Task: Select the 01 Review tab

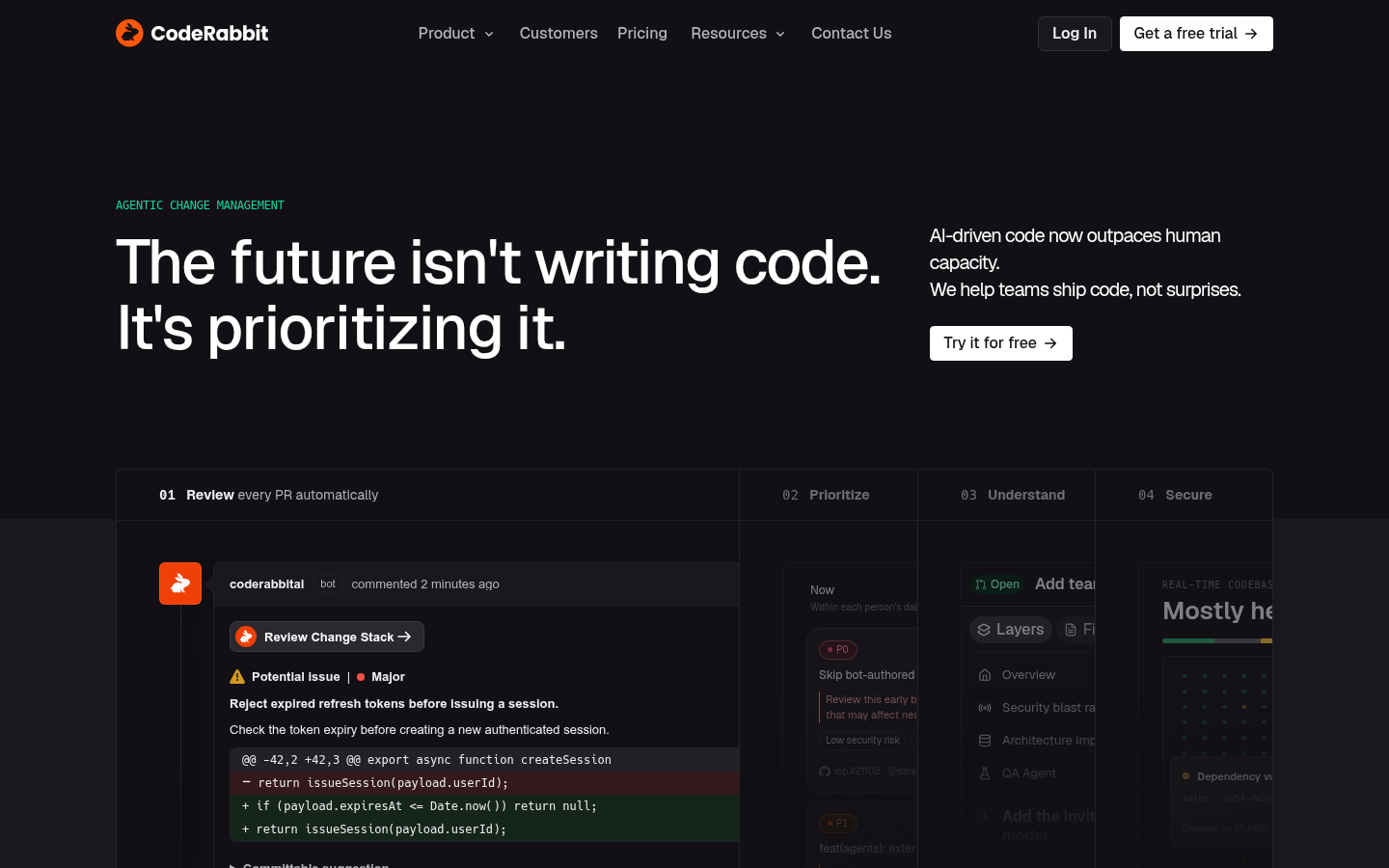Action: [427, 495]
